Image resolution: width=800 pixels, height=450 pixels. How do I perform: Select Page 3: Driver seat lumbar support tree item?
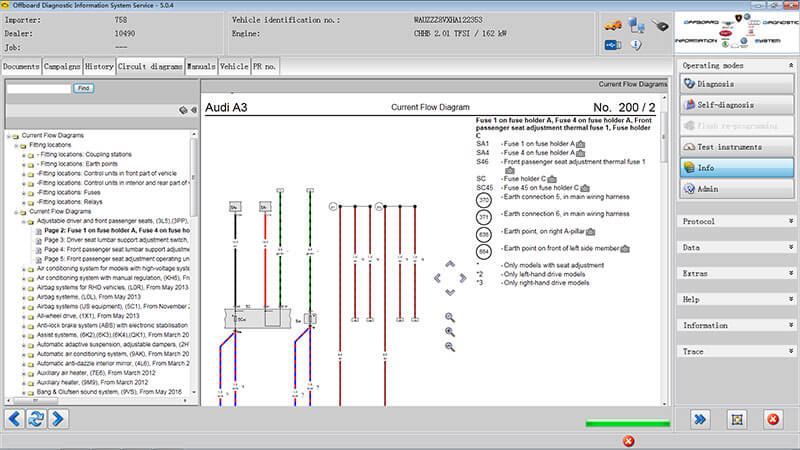(116, 240)
